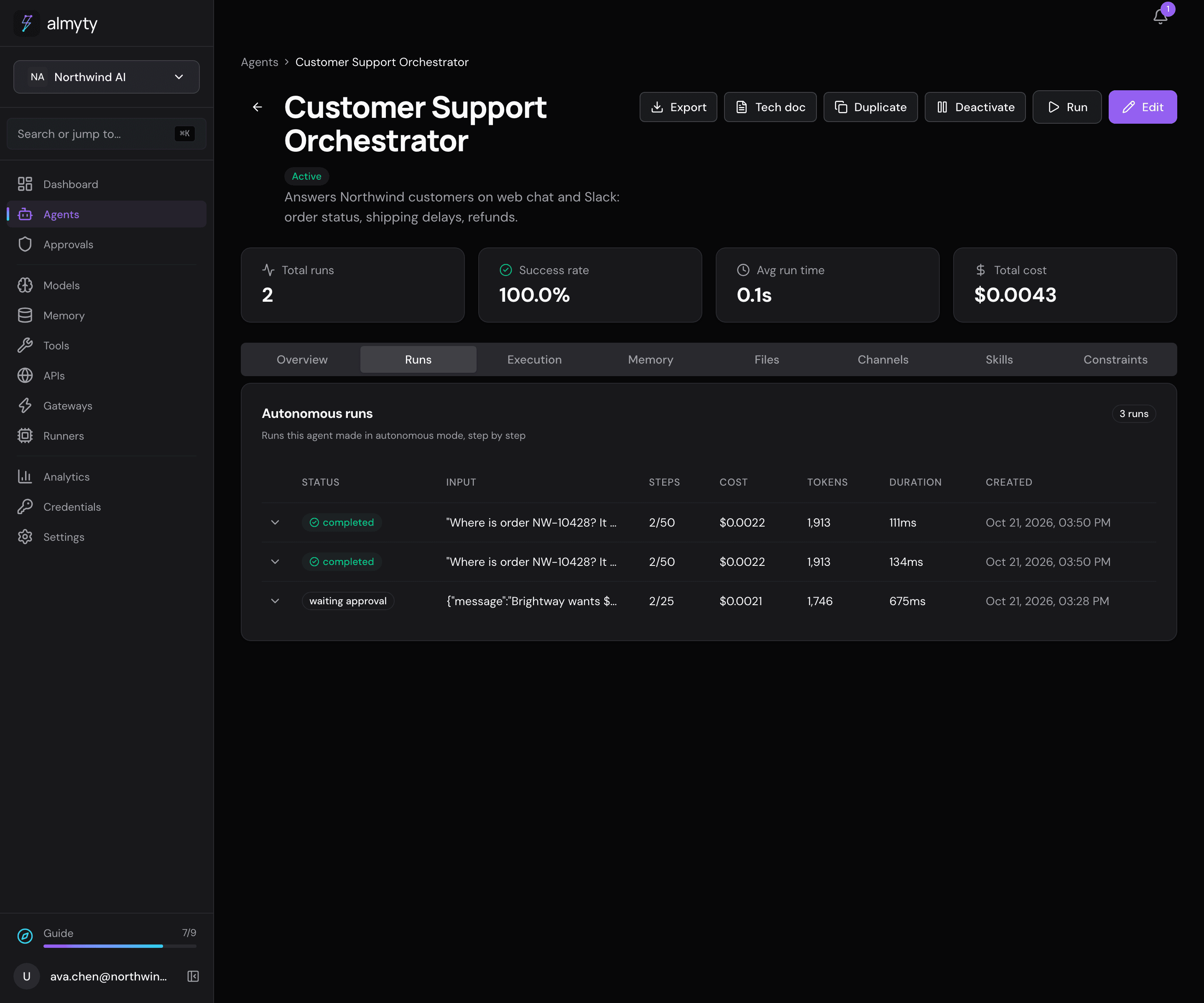Go back using the left arrow

(x=258, y=107)
